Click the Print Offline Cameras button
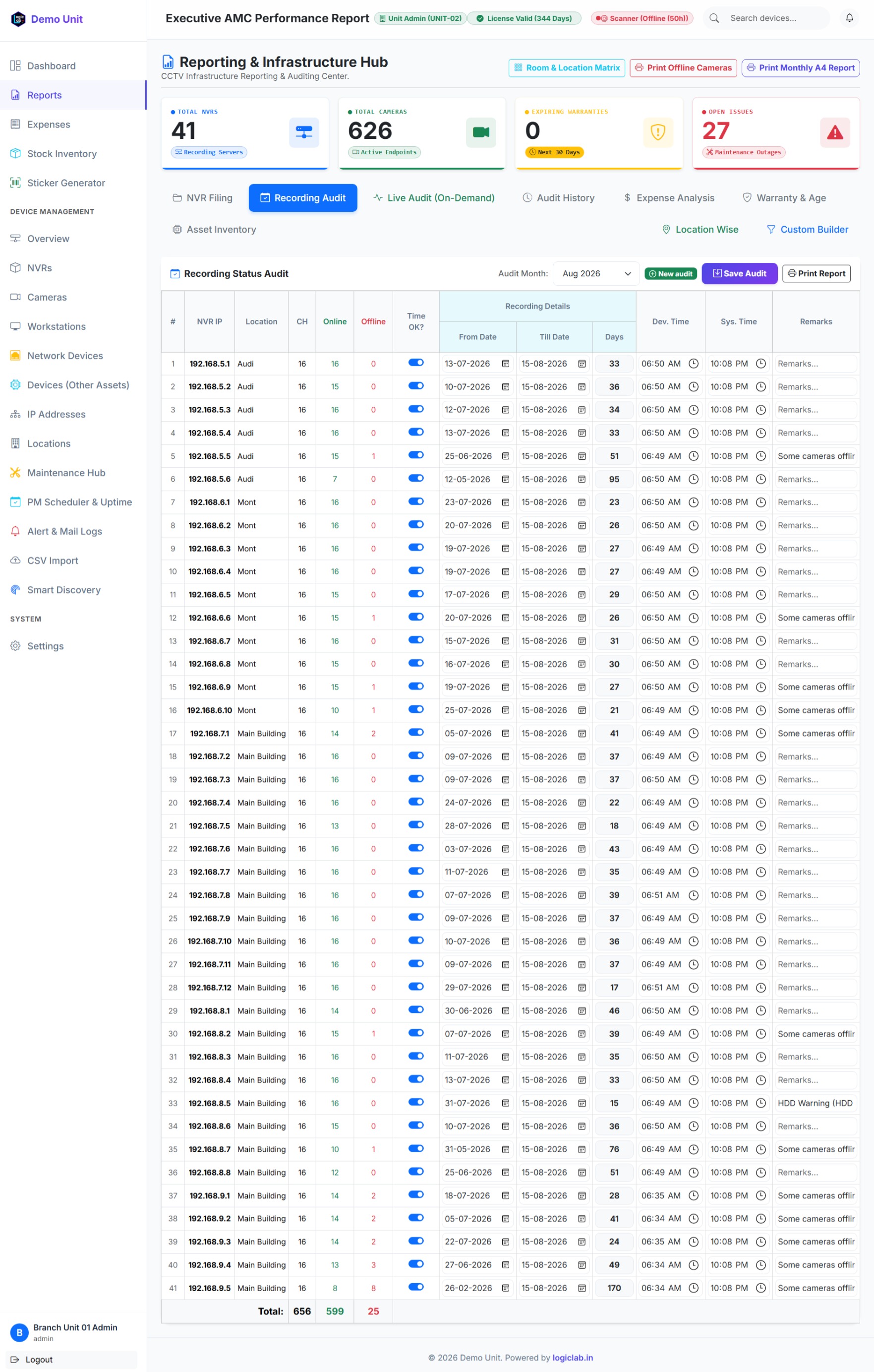This screenshot has width=874, height=1372. [x=683, y=68]
